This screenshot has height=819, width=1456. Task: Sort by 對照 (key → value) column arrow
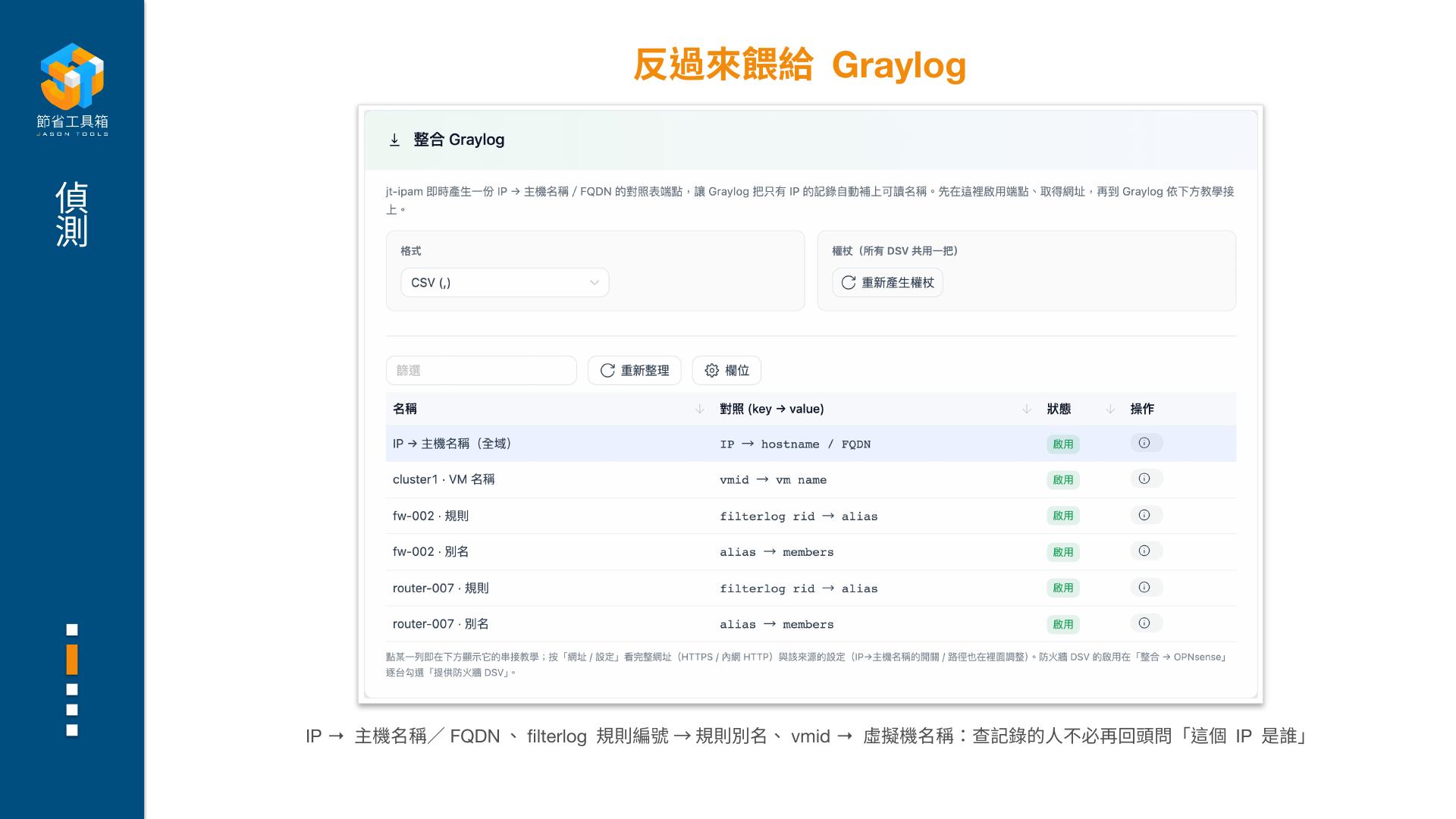click(1026, 409)
